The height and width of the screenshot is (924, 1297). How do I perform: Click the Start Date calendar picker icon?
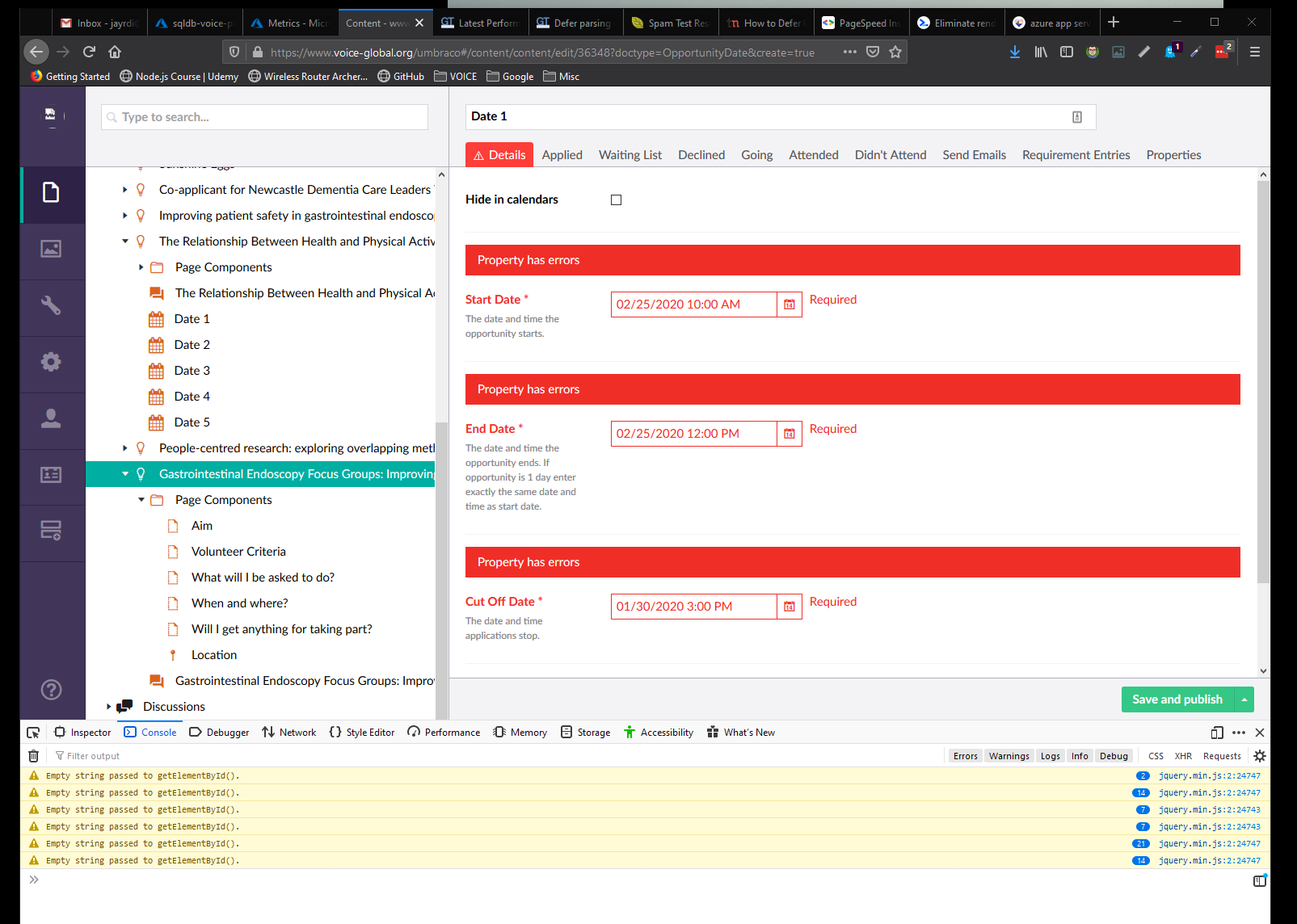[x=789, y=304]
